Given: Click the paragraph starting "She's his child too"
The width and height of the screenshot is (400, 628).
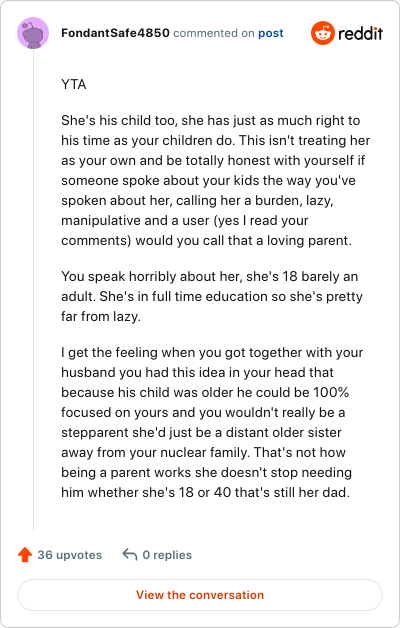Looking at the screenshot, I should tap(215, 180).
